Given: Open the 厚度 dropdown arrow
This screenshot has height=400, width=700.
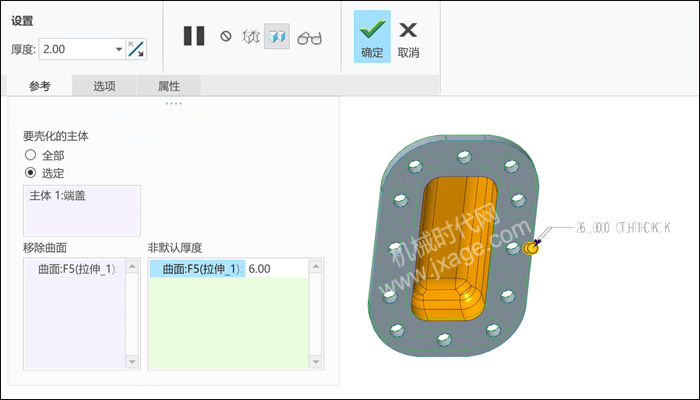Looking at the screenshot, I should tap(119, 49).
